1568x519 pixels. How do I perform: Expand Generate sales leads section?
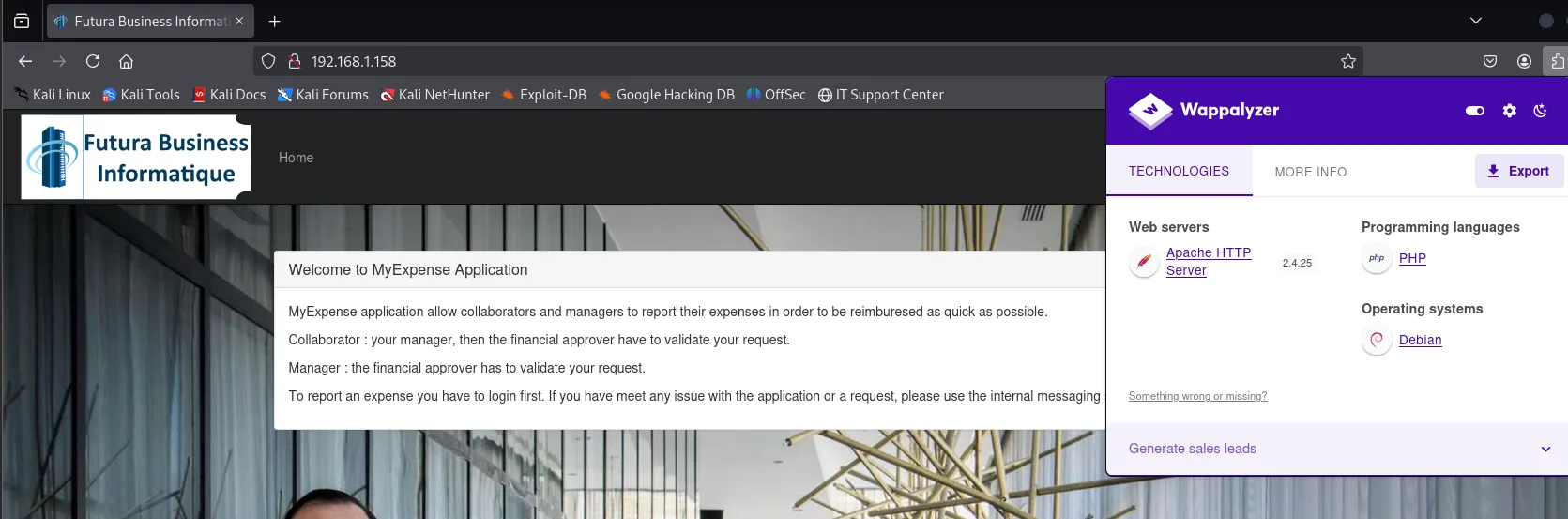pyautogui.click(x=1337, y=449)
